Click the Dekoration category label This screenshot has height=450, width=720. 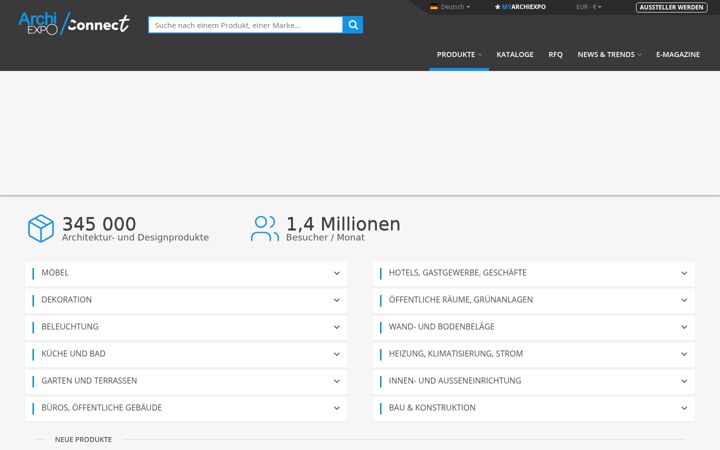67,300
